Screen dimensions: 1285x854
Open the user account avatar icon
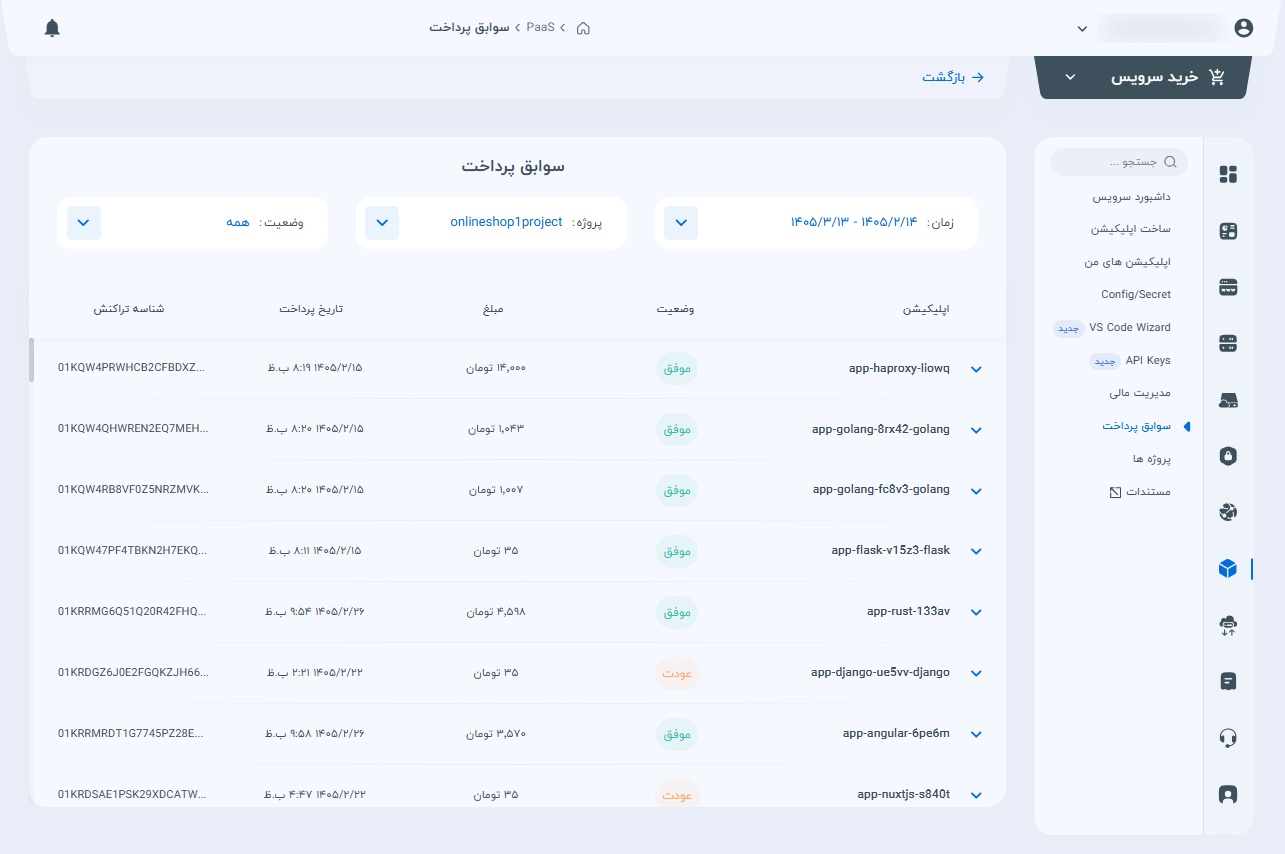coord(1244,28)
